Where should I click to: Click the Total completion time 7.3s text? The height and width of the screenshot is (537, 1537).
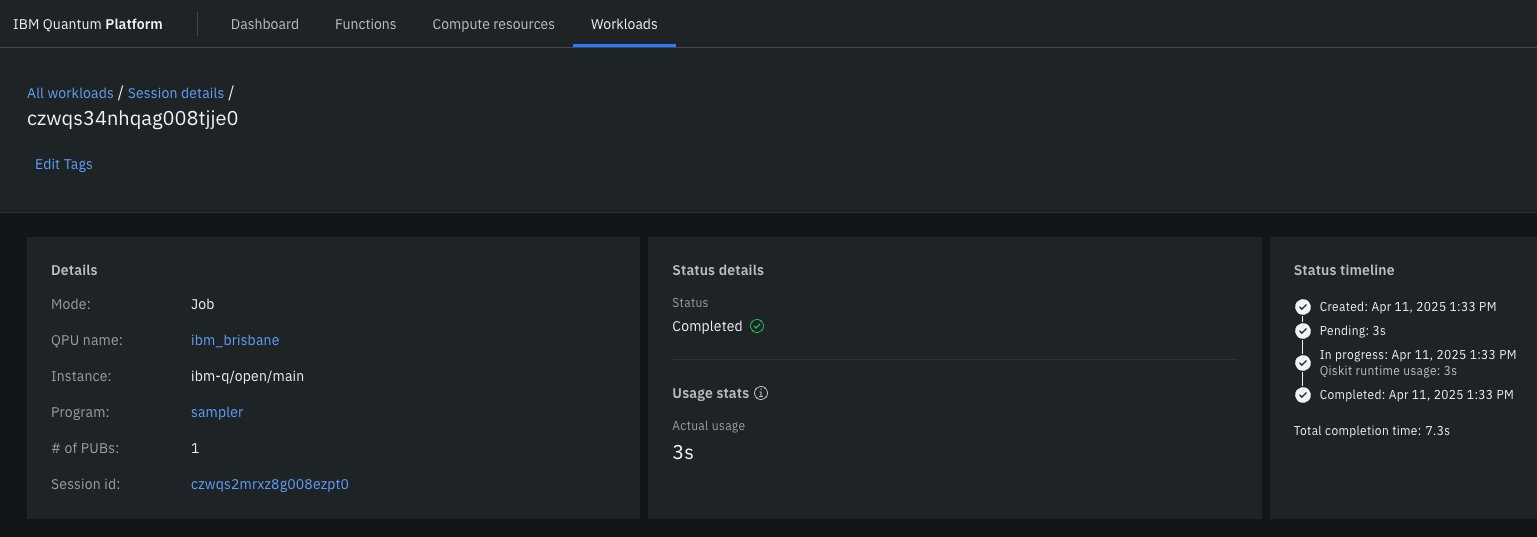(1372, 431)
